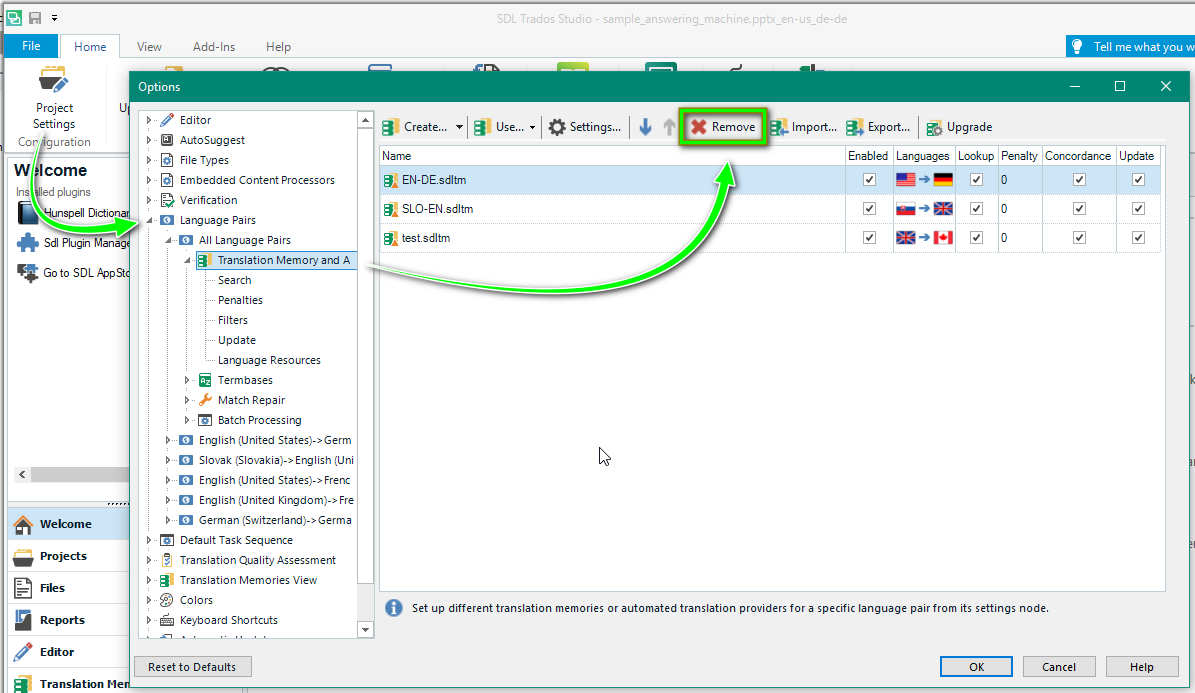Expand the Editor node in options tree
1195x693 pixels.
(149, 120)
